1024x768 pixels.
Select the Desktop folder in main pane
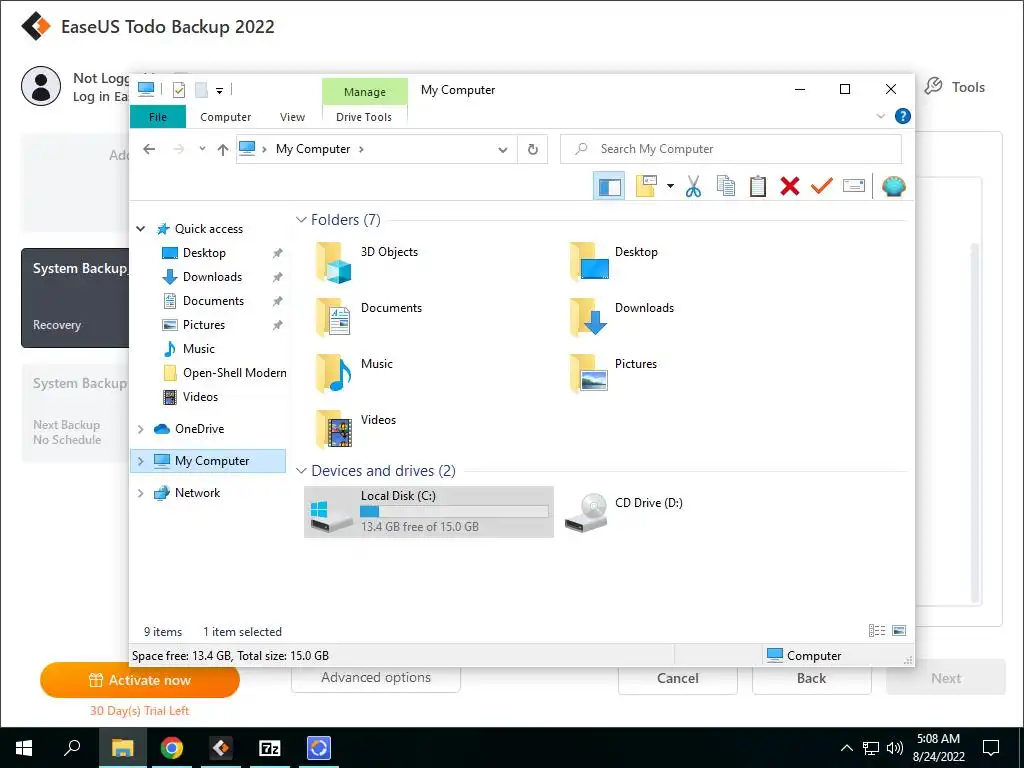tap(614, 261)
